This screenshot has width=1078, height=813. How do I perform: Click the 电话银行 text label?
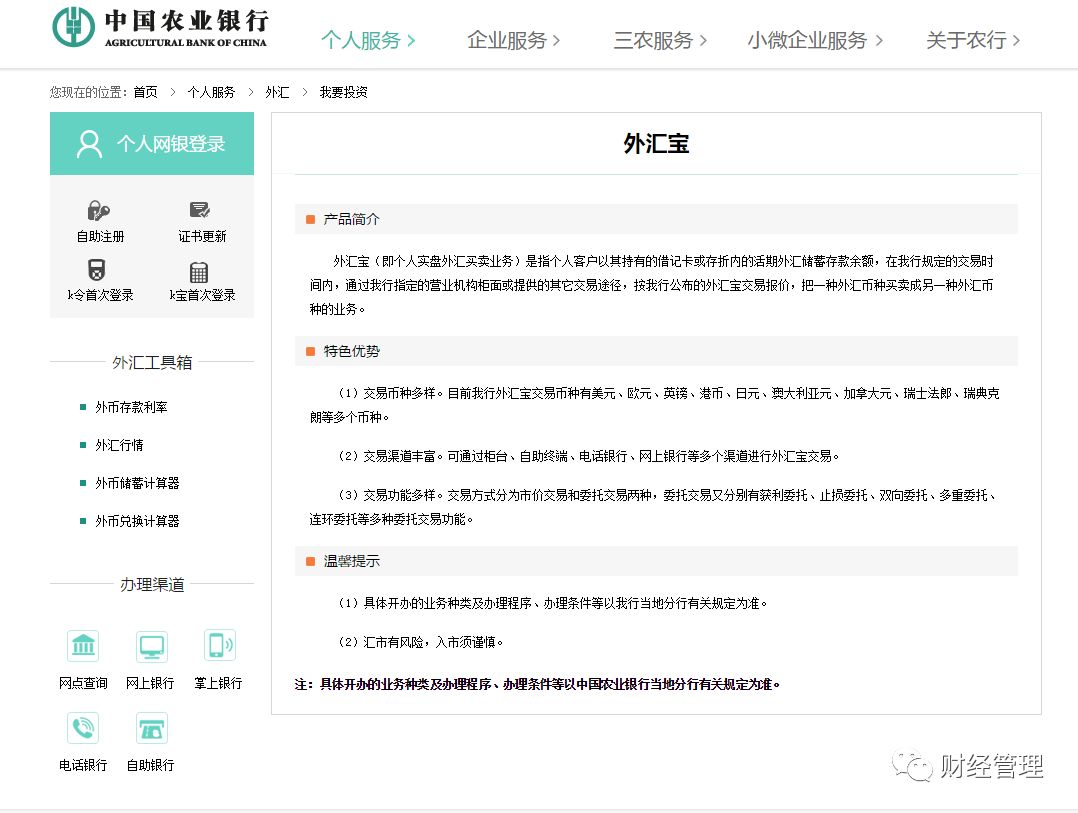pos(83,765)
